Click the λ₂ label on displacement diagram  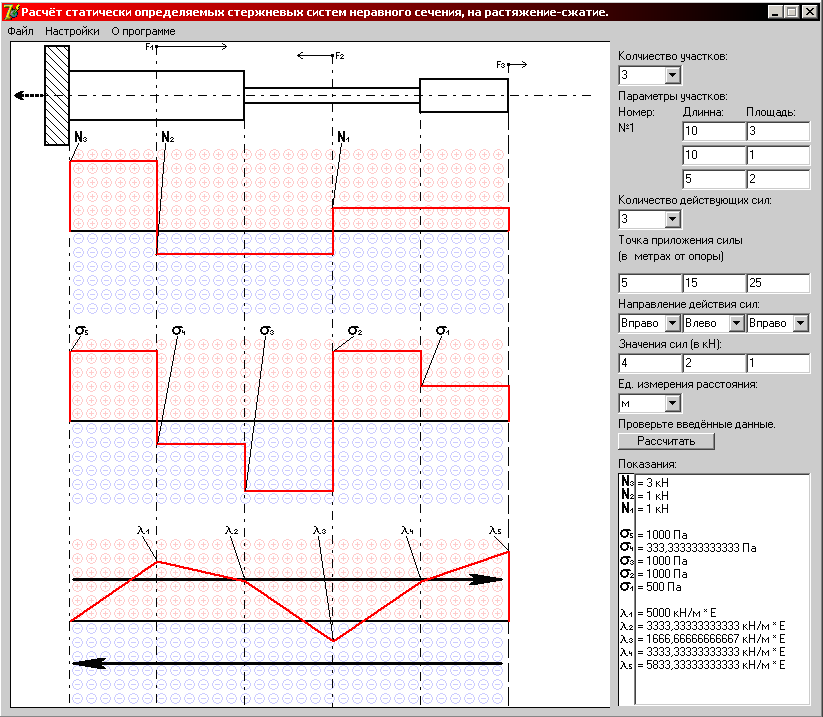(231, 531)
